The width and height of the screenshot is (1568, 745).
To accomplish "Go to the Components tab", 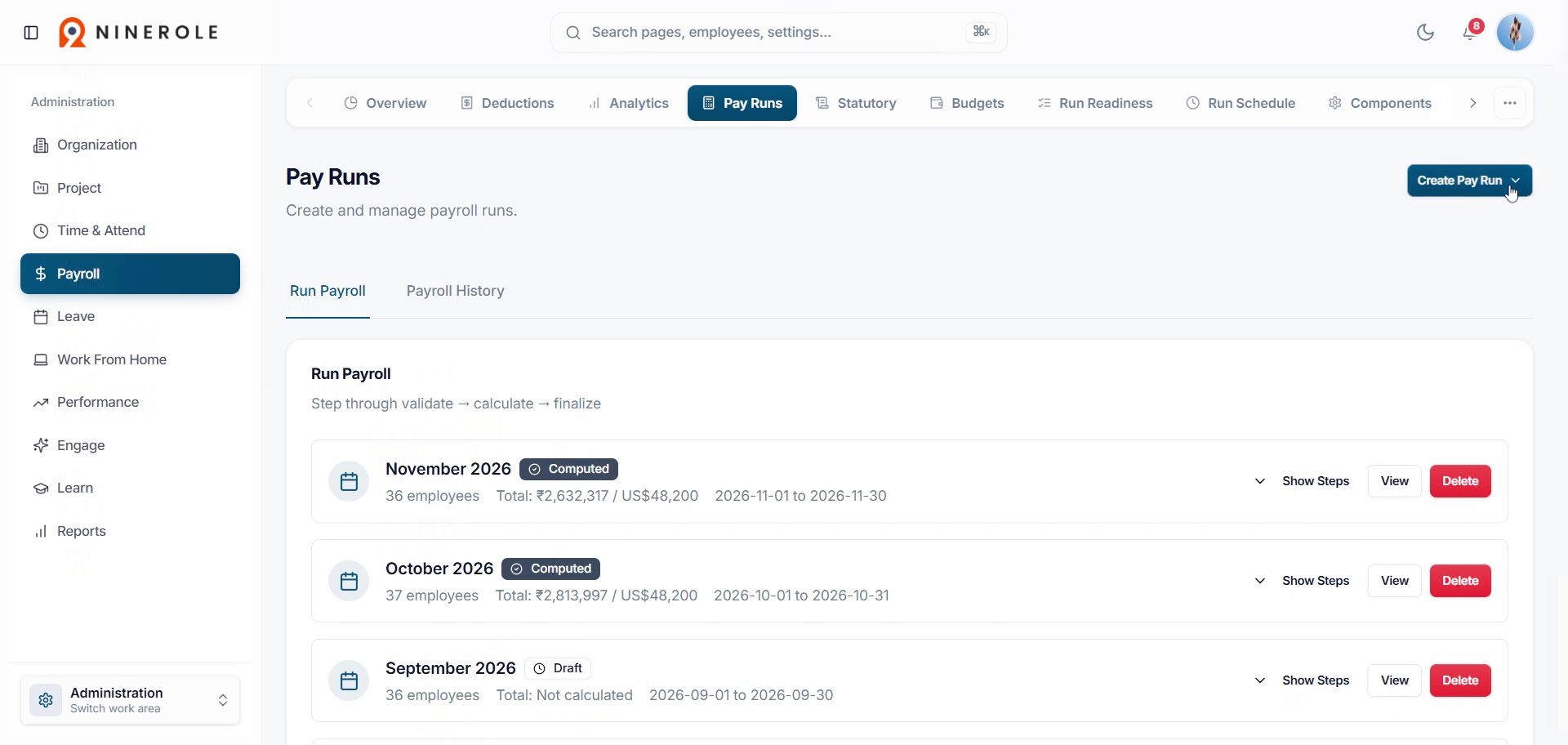I will [x=1379, y=103].
